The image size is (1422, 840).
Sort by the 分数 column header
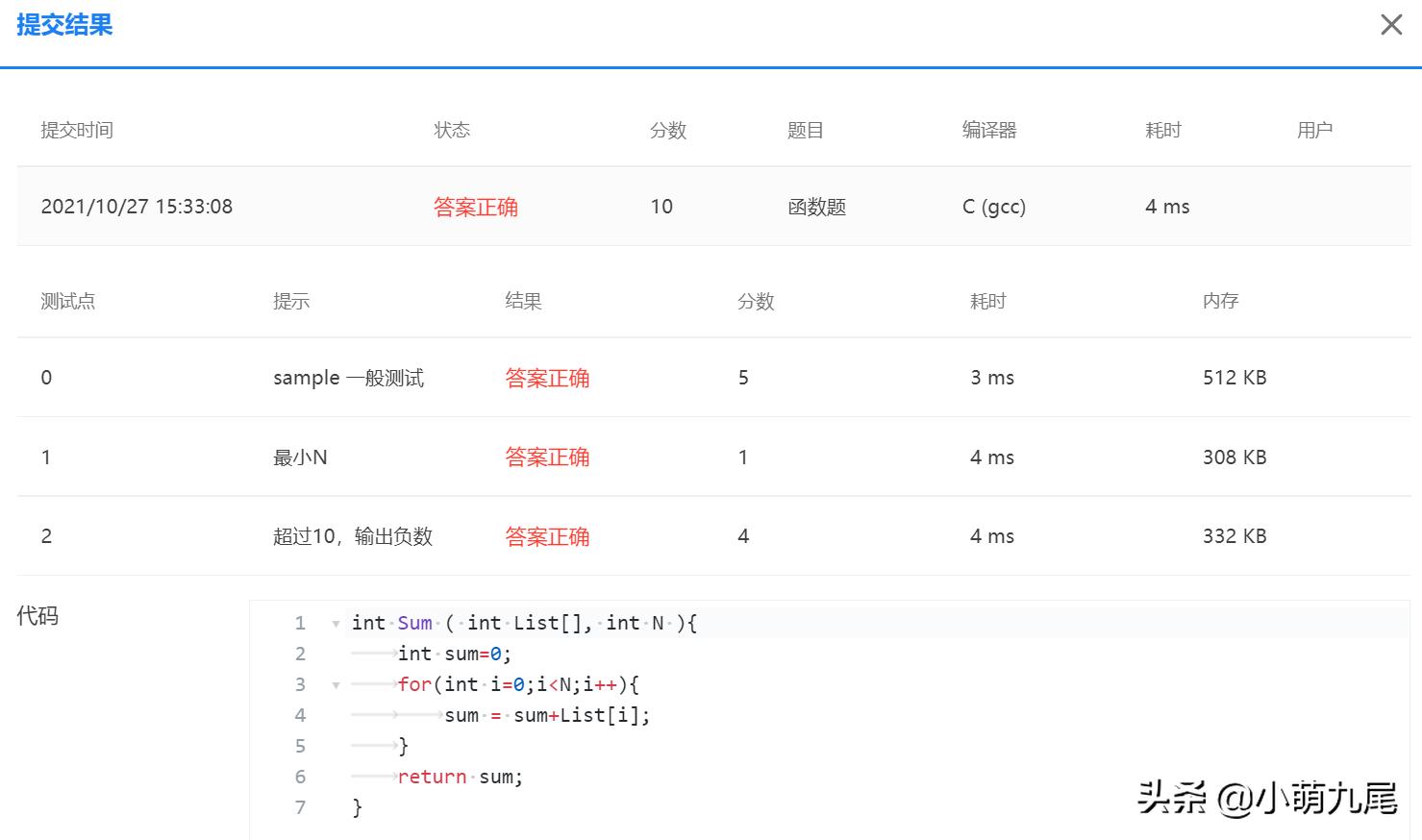(x=668, y=130)
